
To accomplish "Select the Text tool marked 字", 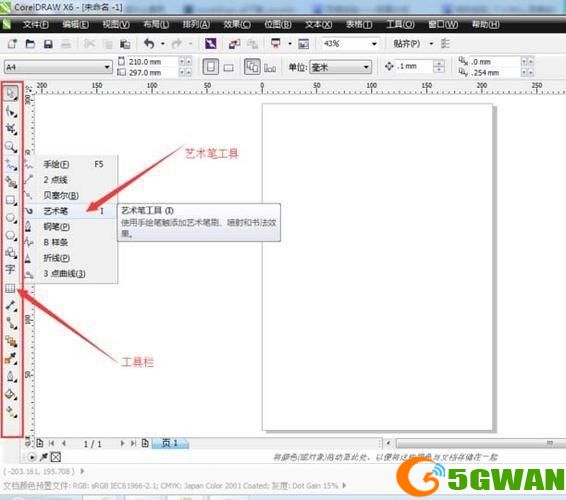I will [x=10, y=269].
